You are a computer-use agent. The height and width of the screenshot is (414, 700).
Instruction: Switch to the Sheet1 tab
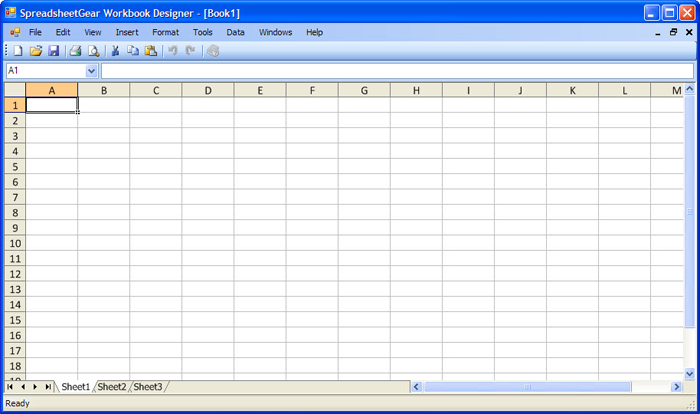pyautogui.click(x=75, y=387)
